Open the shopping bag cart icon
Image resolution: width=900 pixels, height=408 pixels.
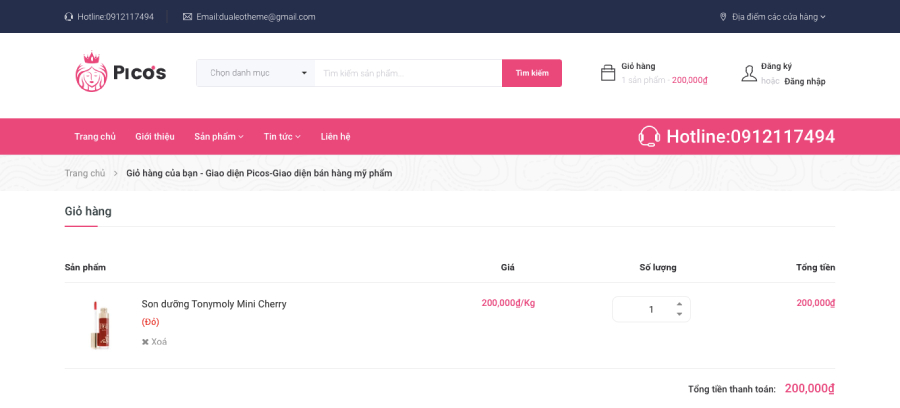[x=608, y=73]
